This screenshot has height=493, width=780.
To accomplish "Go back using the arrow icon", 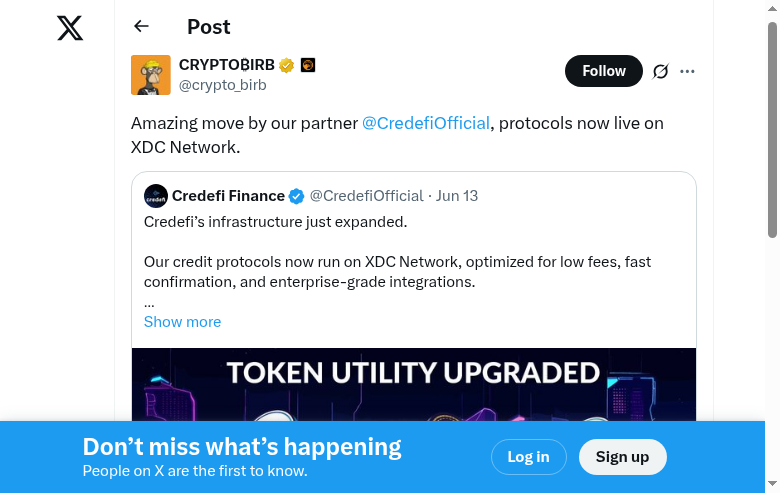I will 141,27.
